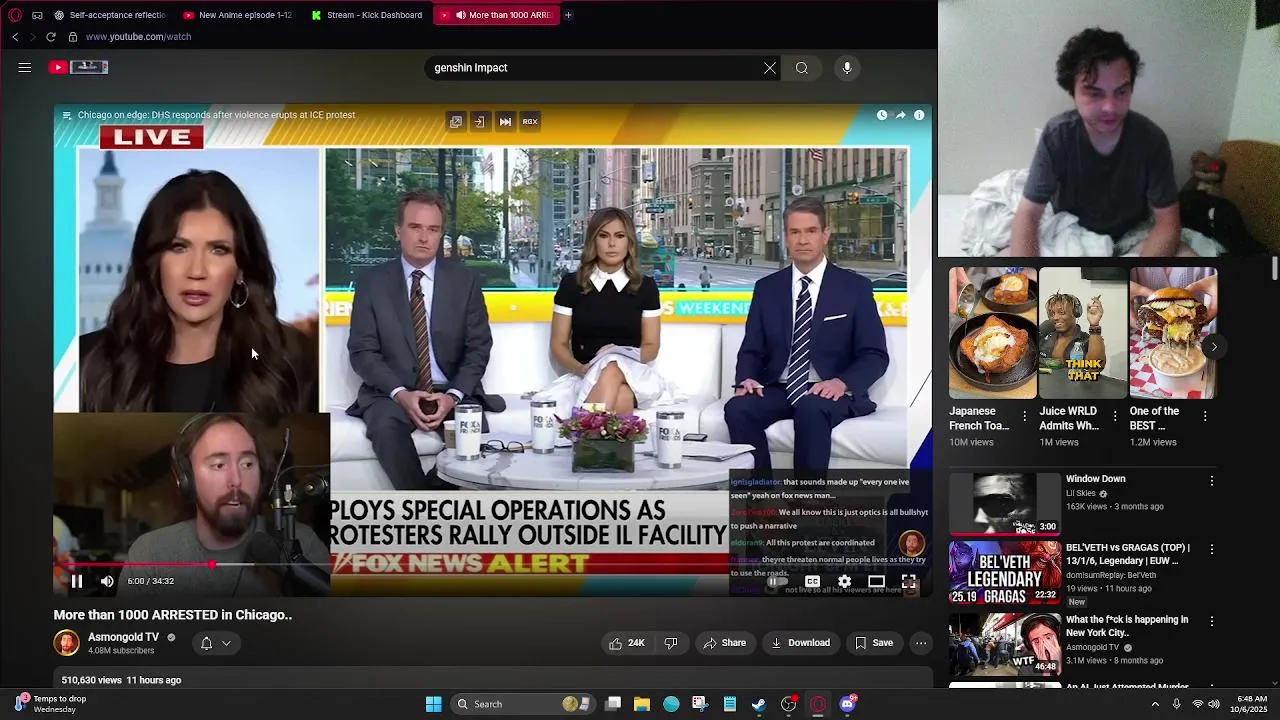Viewport: 1280px width, 720px height.
Task: Open more actions three-dot menu under video
Action: tap(921, 643)
